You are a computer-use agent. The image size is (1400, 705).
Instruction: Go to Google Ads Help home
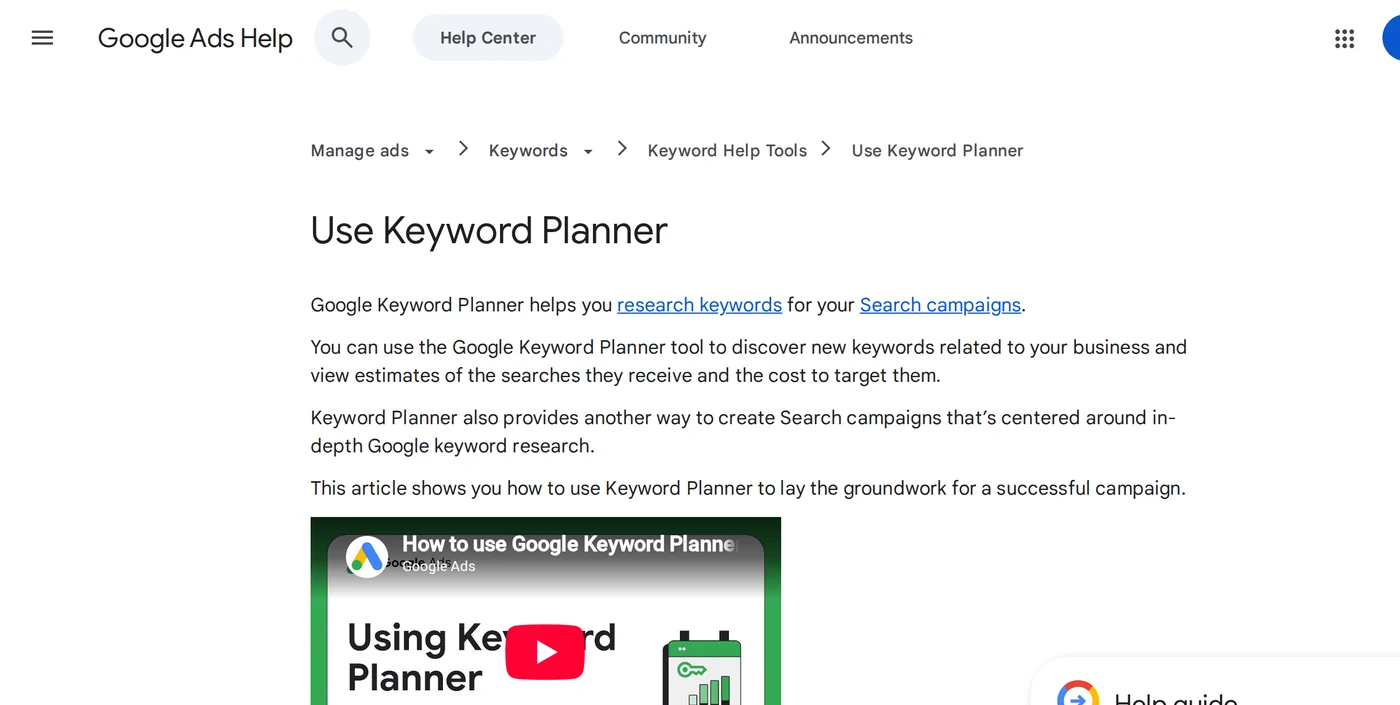pos(195,38)
